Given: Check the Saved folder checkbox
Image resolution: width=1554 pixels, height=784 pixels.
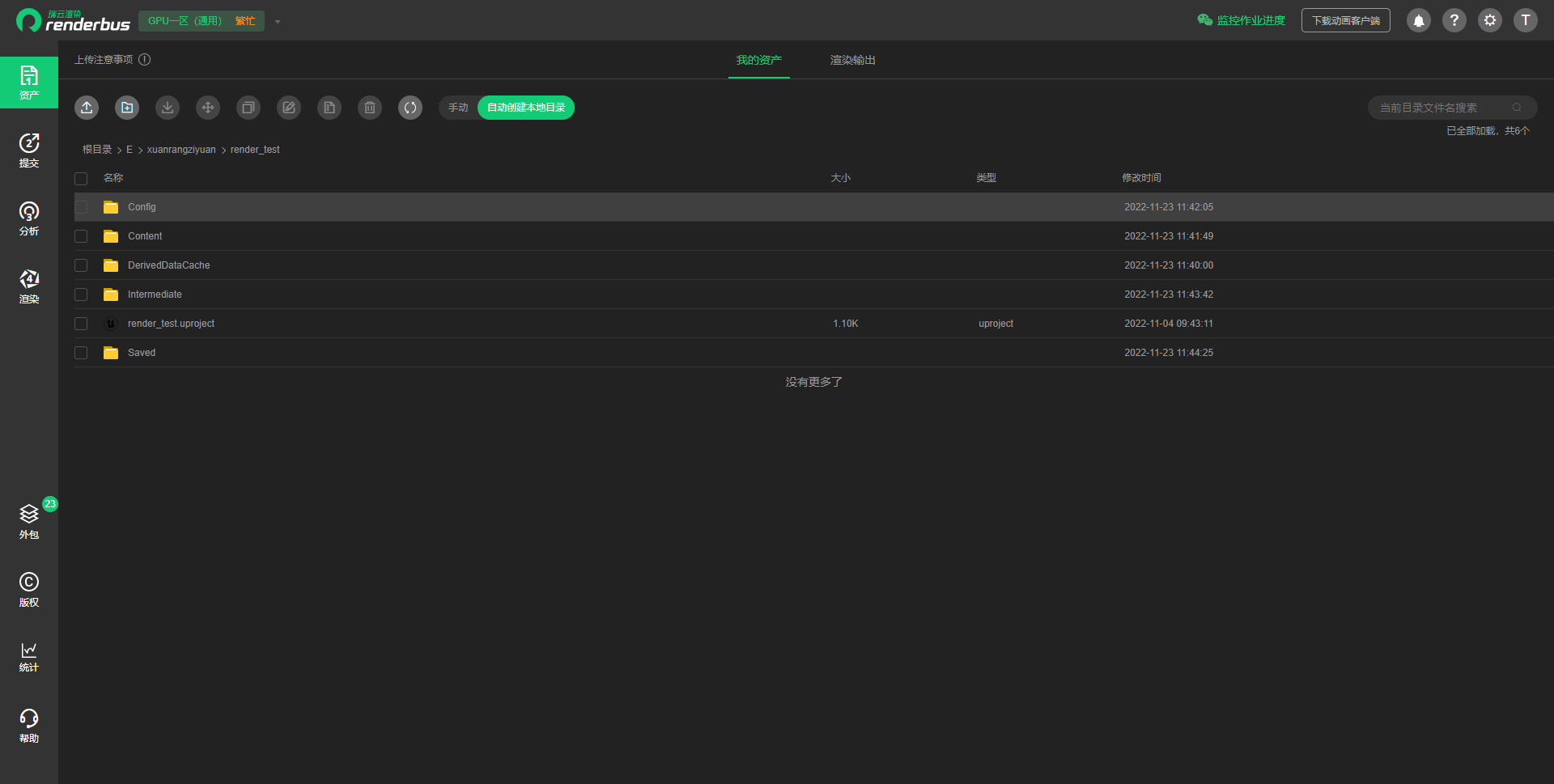Looking at the screenshot, I should [81, 353].
